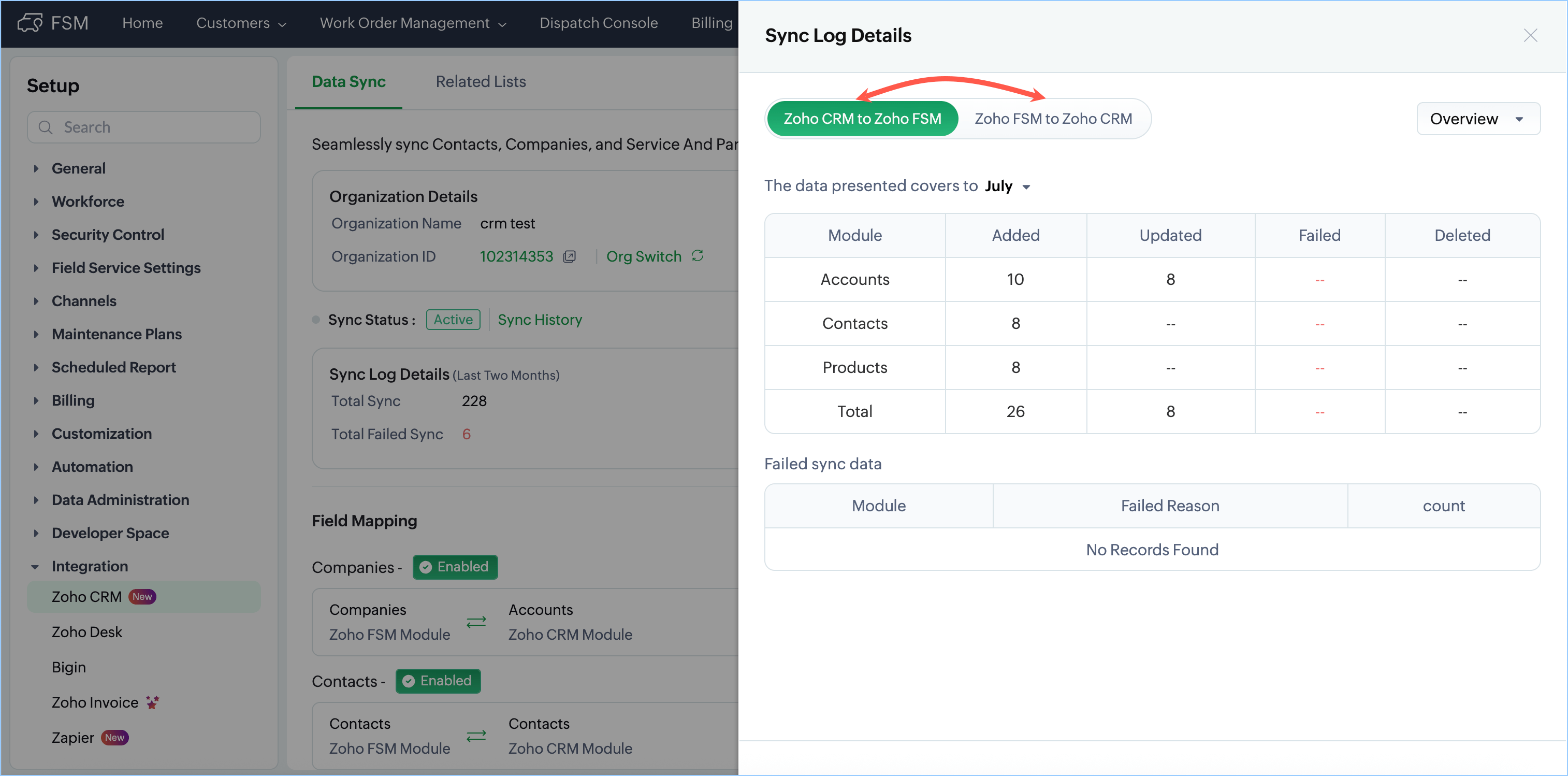The image size is (1568, 776).
Task: Open the Overview dropdown
Action: tap(1477, 119)
